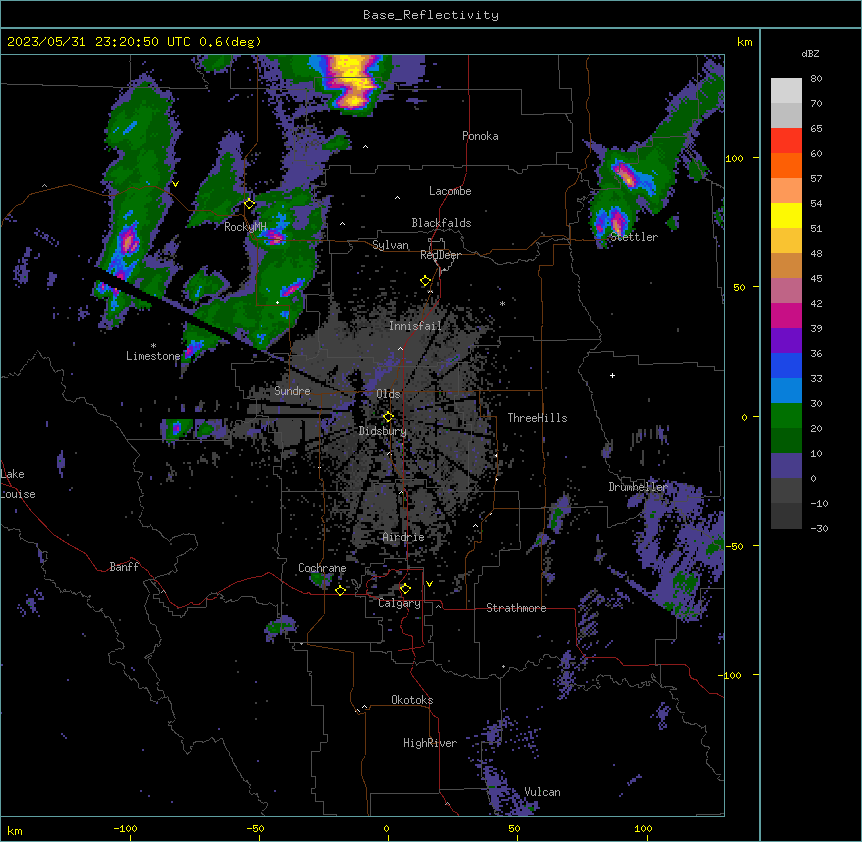Viewport: 862px width, 842px height.
Task: Select the RedDeer city label
Action: coord(440,255)
